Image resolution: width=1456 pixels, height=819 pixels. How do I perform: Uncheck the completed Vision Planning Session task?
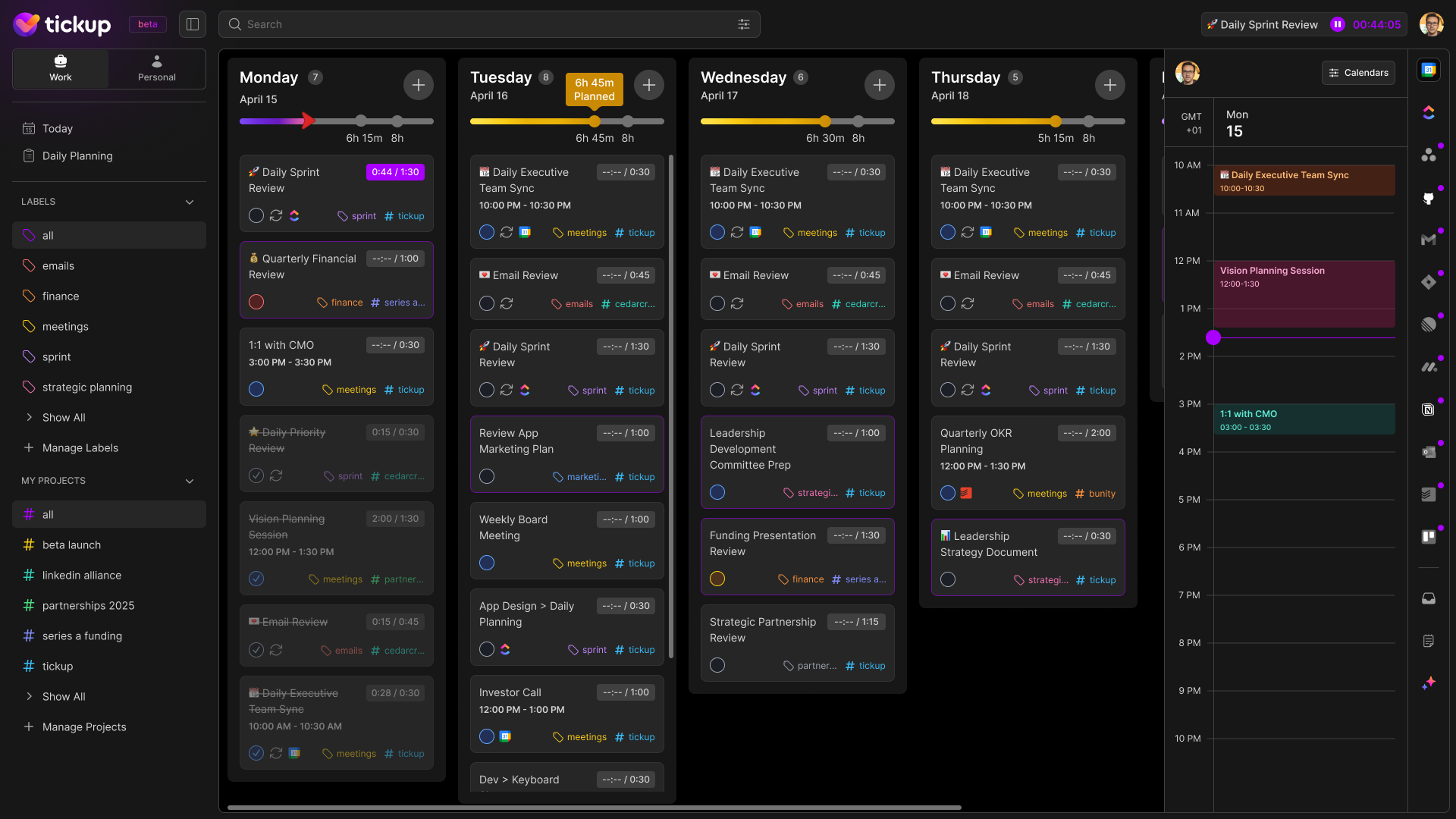click(x=256, y=579)
